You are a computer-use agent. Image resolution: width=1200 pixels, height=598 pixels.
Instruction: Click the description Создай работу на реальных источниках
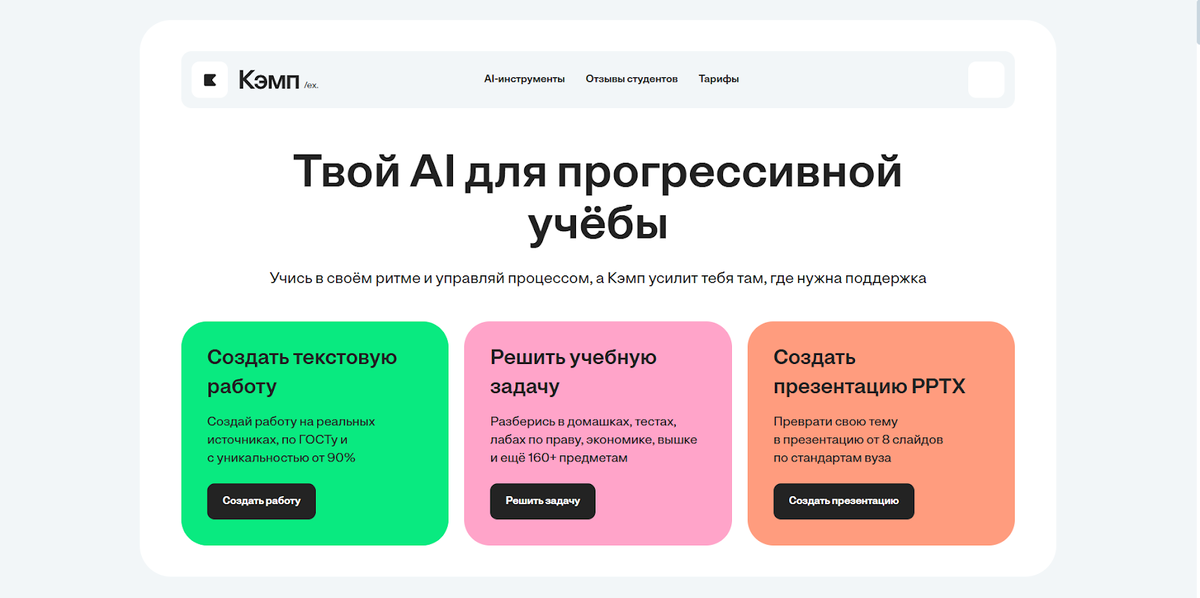pos(291,440)
